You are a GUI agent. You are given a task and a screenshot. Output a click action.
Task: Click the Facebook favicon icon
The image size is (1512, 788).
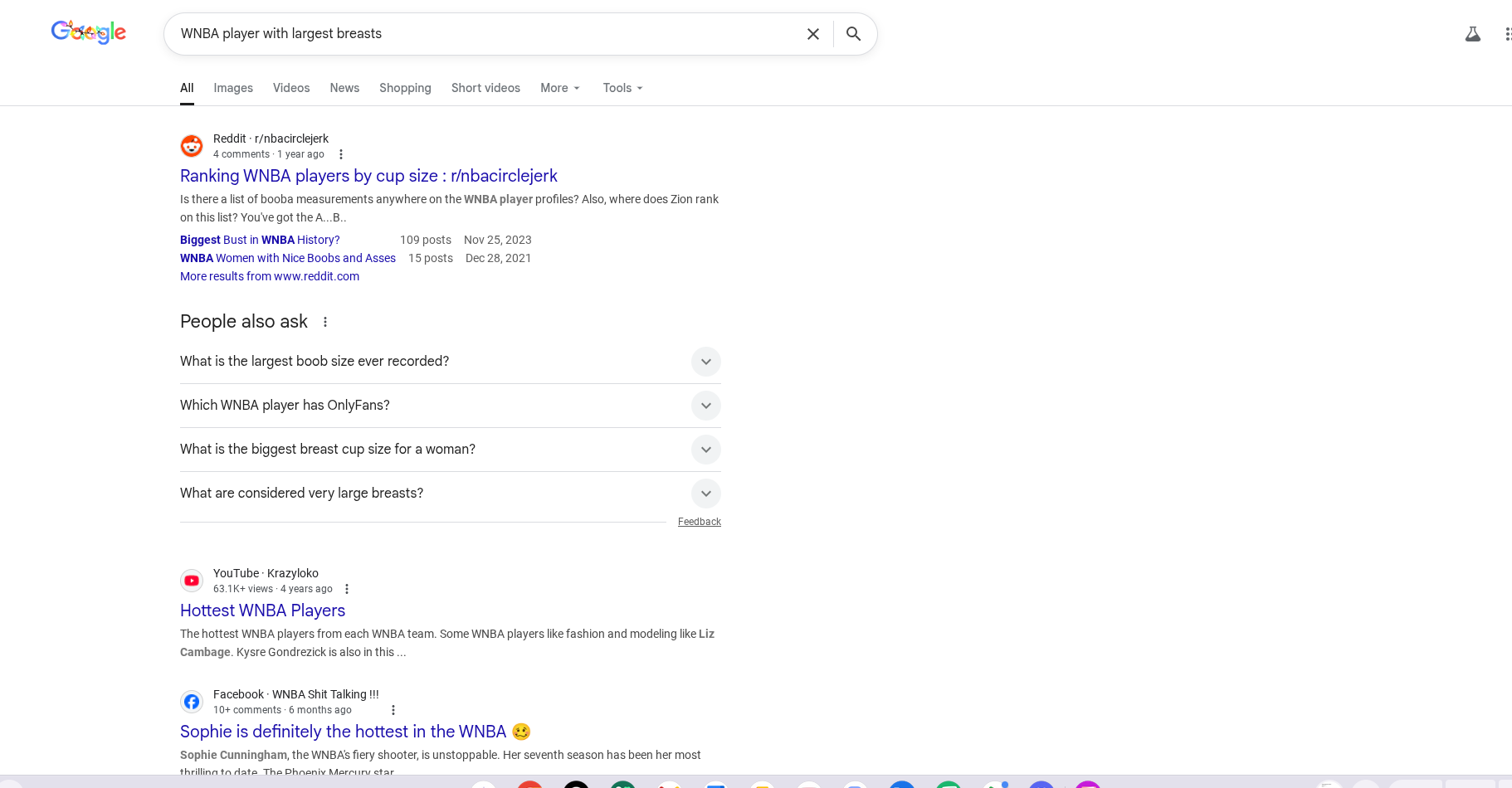192,702
